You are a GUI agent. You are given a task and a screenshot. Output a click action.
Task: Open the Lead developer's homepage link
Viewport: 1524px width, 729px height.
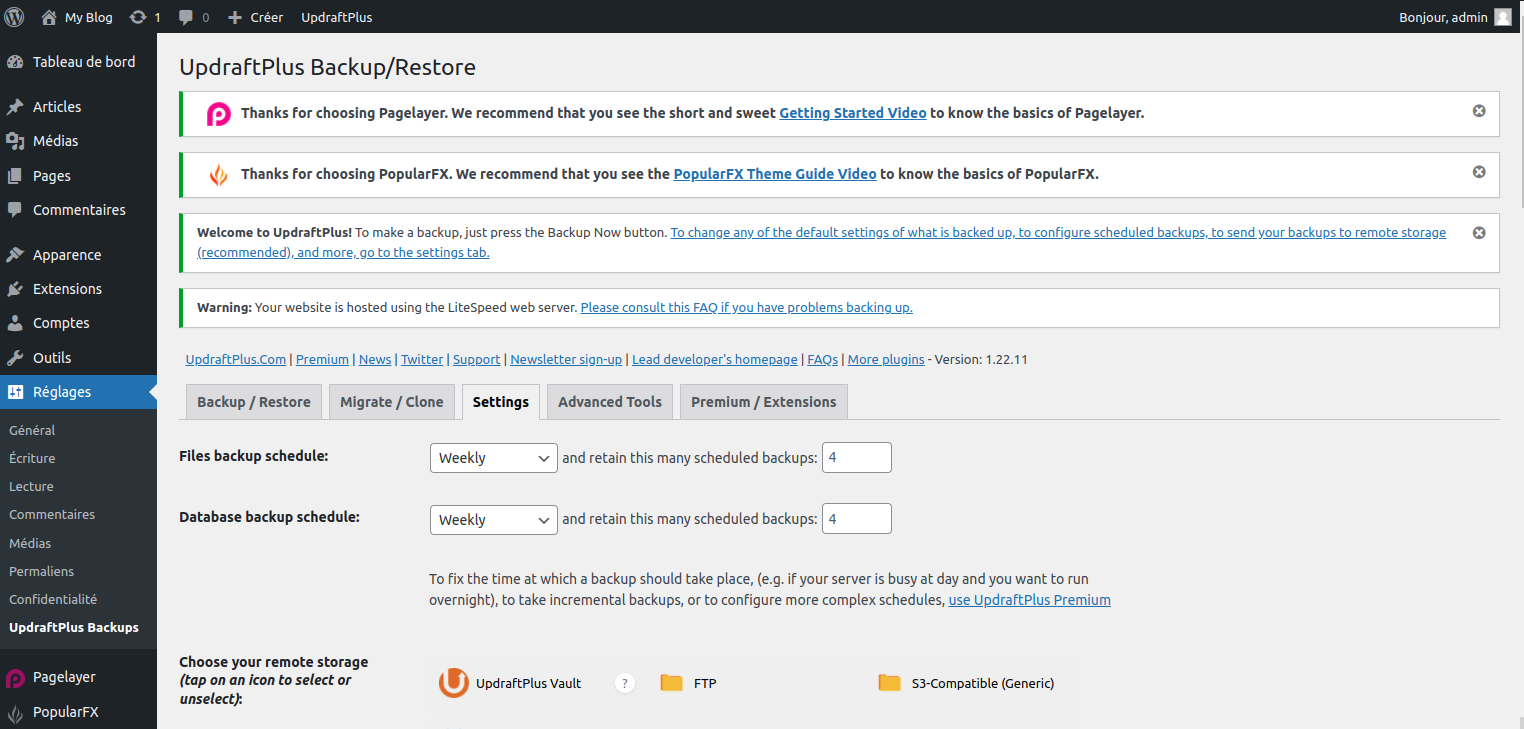click(x=715, y=360)
